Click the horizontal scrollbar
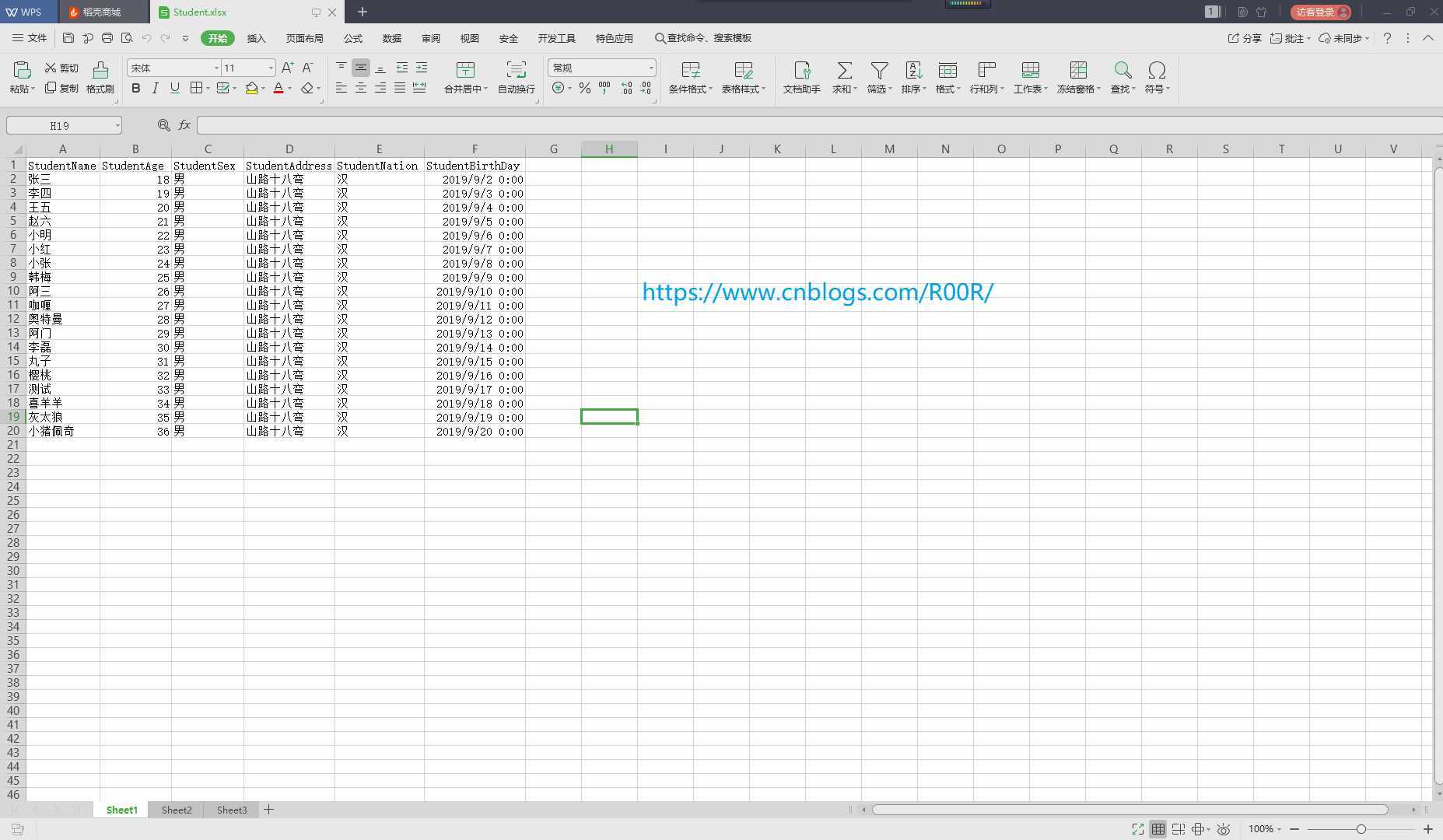Screen dimensions: 1443x840 [1130, 810]
